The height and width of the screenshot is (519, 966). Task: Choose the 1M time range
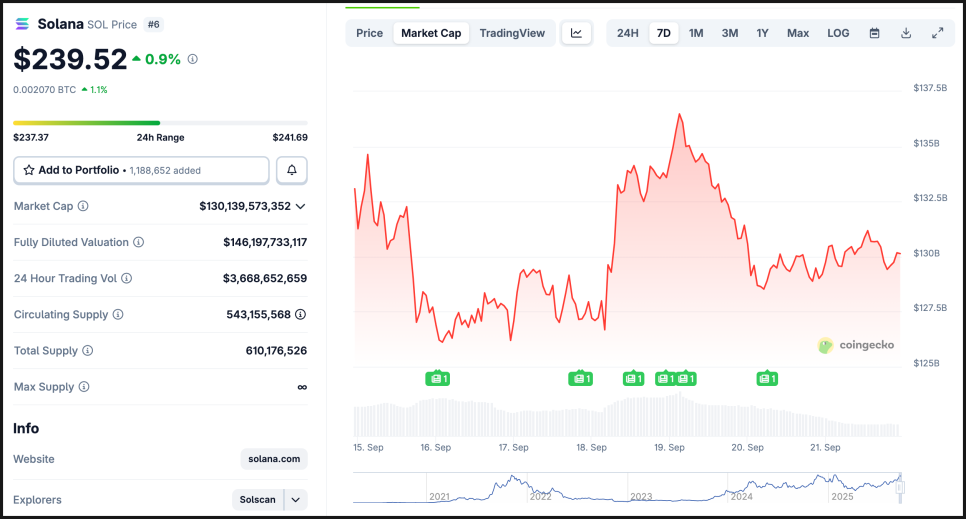point(696,33)
